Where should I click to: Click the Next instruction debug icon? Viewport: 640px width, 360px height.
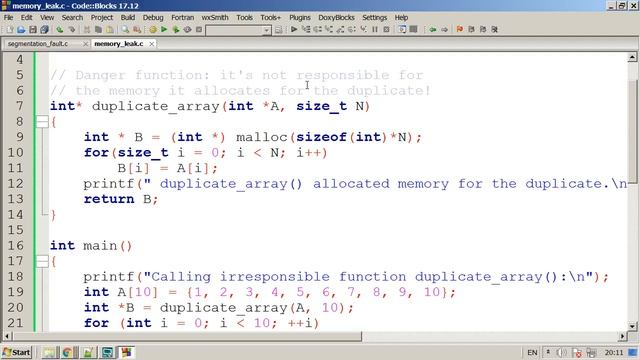tap(352, 29)
